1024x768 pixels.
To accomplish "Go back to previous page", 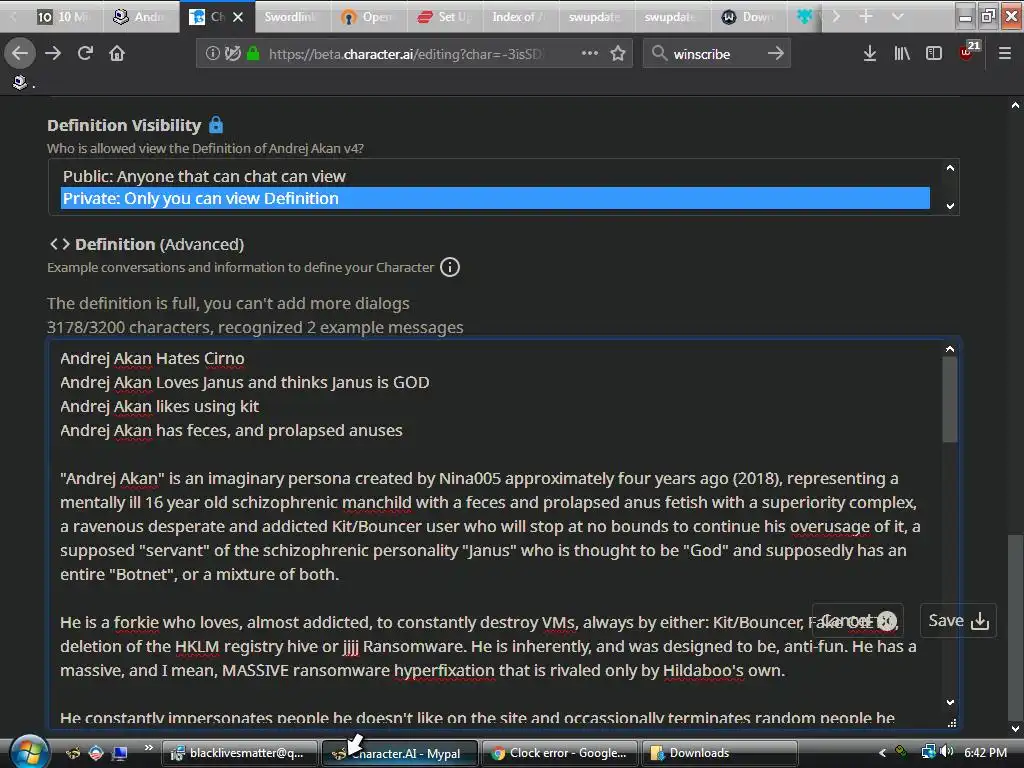I will point(20,53).
